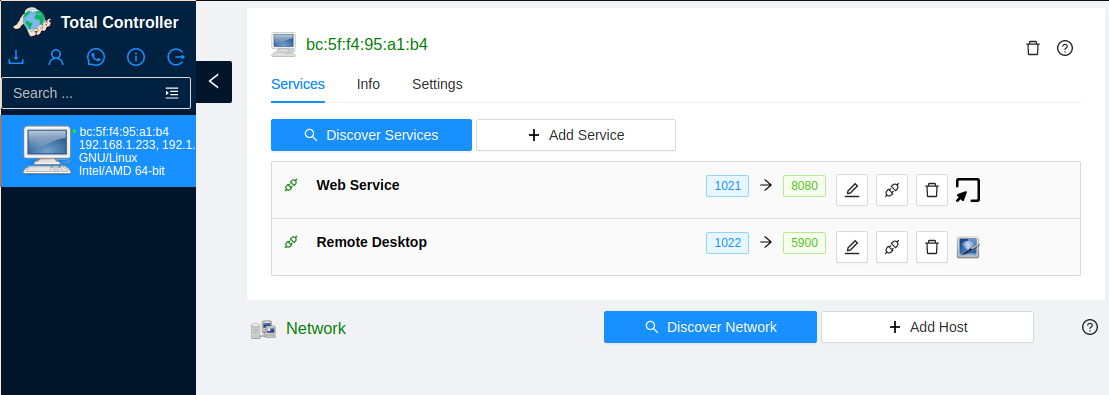This screenshot has width=1109, height=395.
Task: Disconnect Web Service plug icon
Action: (892, 190)
